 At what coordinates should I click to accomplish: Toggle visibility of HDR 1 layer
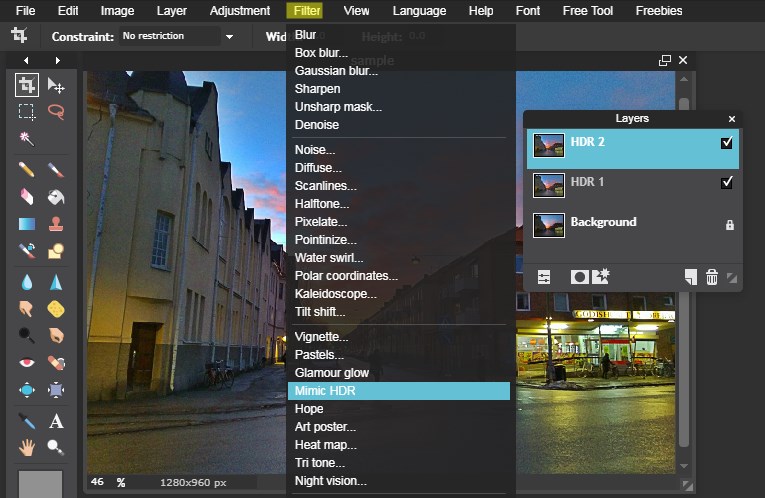[x=726, y=182]
